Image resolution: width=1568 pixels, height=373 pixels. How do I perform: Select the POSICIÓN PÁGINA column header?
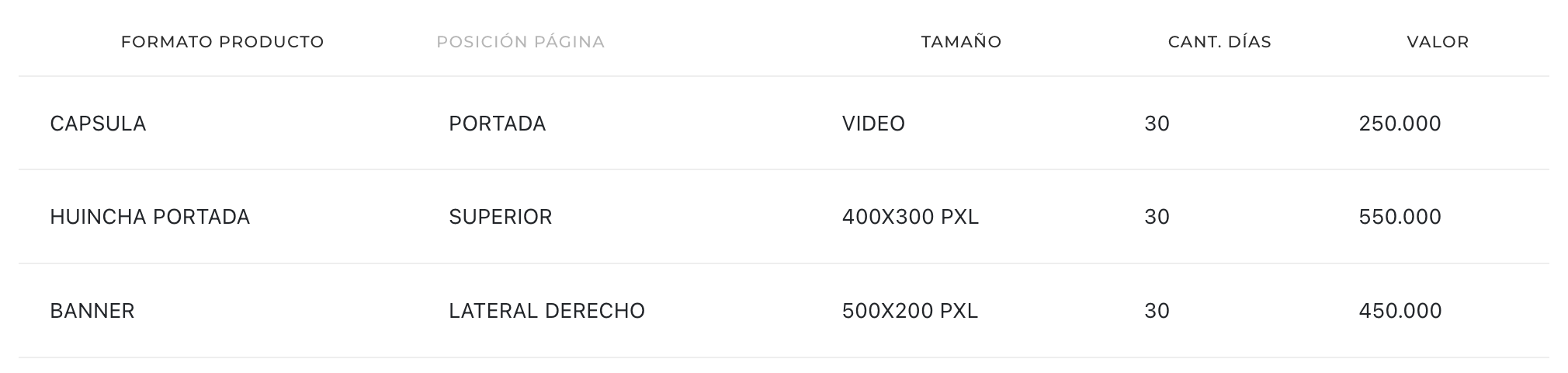click(x=521, y=42)
